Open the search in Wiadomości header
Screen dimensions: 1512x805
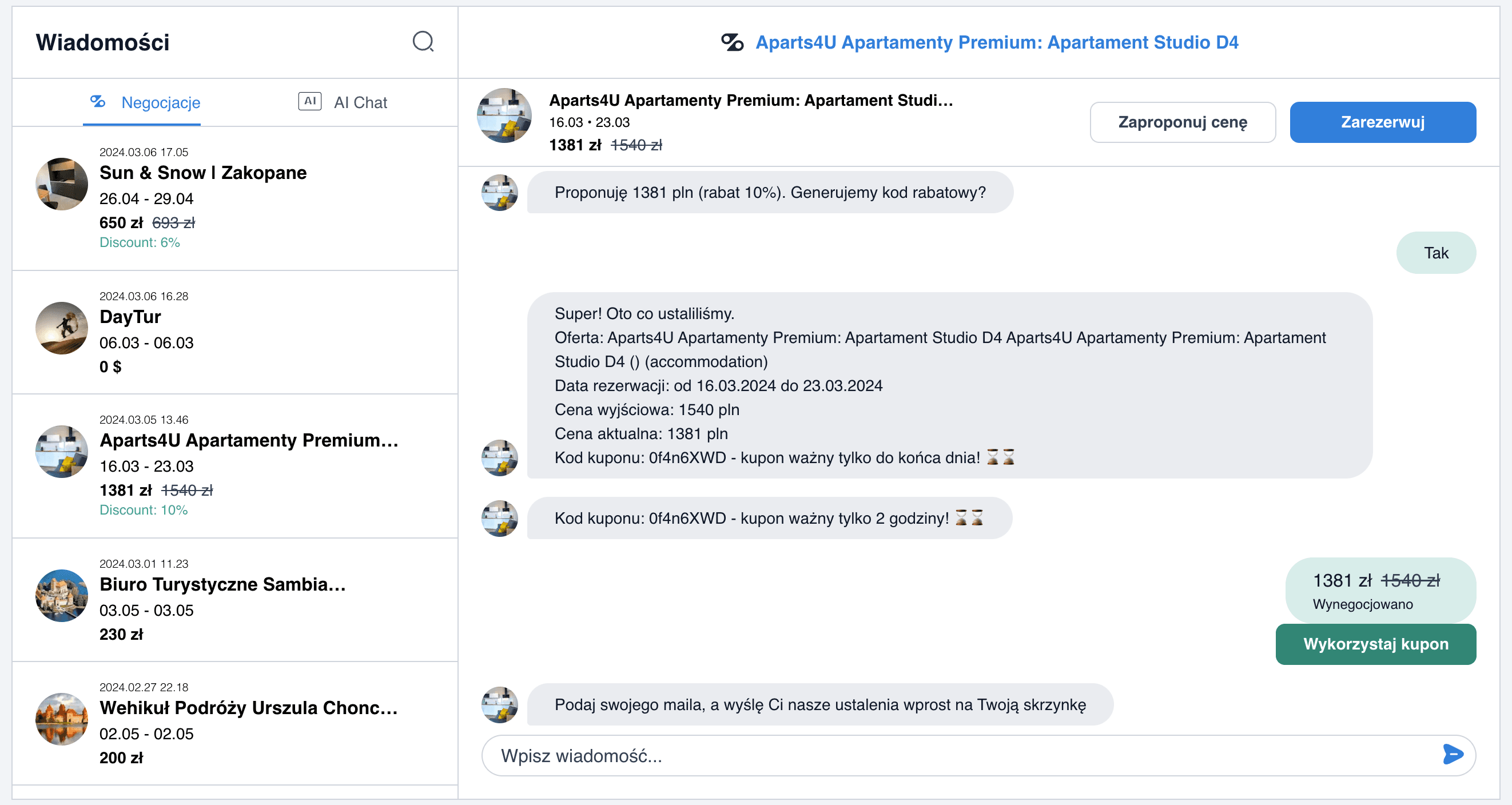pos(423,42)
